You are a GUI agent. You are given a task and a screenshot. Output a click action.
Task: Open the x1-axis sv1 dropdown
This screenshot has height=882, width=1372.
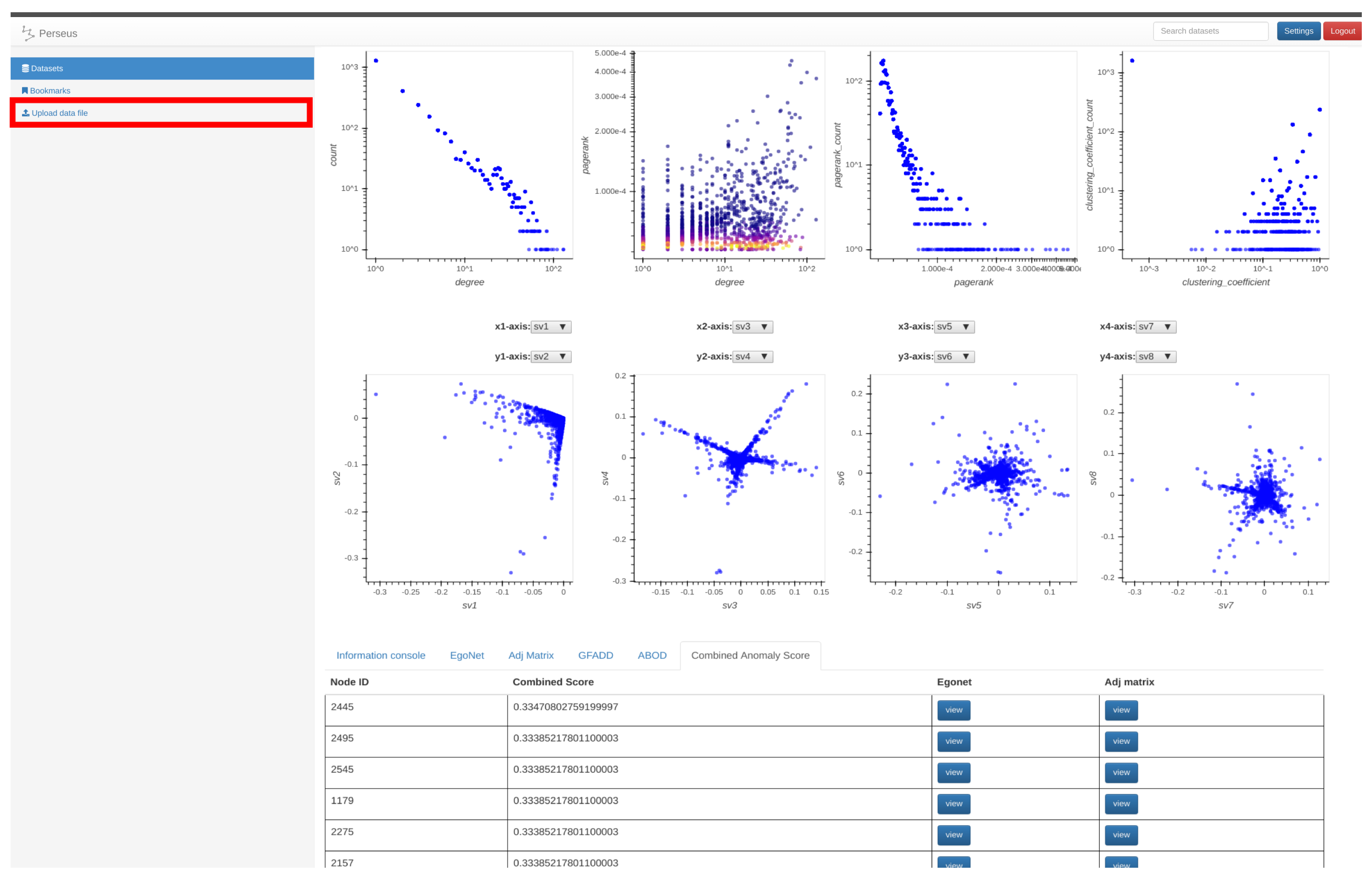(x=550, y=327)
